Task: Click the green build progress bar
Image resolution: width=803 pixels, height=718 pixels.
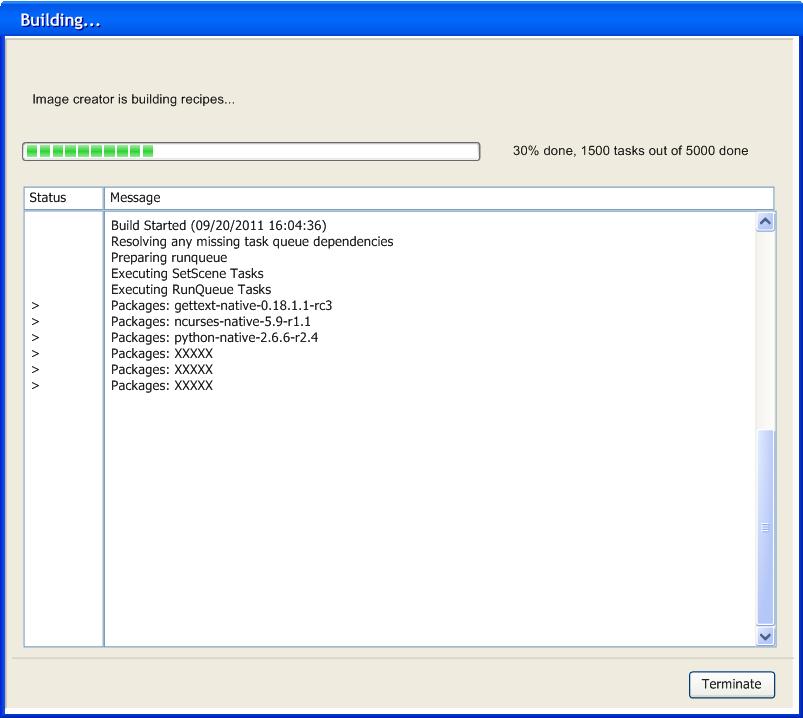Action: coord(251,151)
